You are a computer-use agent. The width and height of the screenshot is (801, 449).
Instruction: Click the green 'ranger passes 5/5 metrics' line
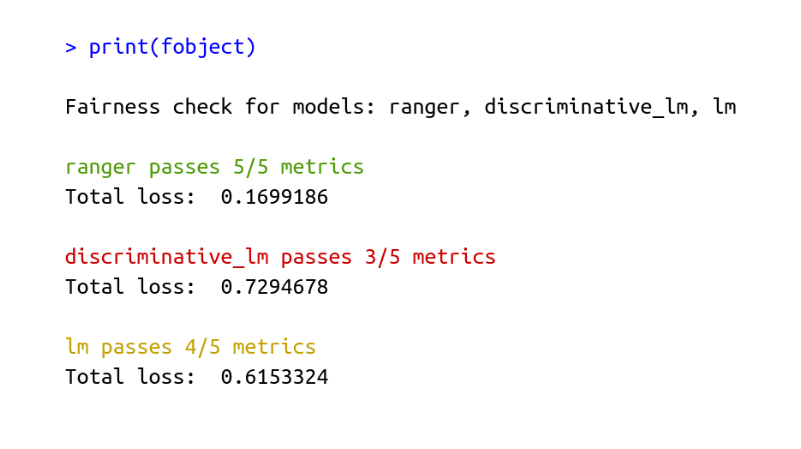[215, 168]
